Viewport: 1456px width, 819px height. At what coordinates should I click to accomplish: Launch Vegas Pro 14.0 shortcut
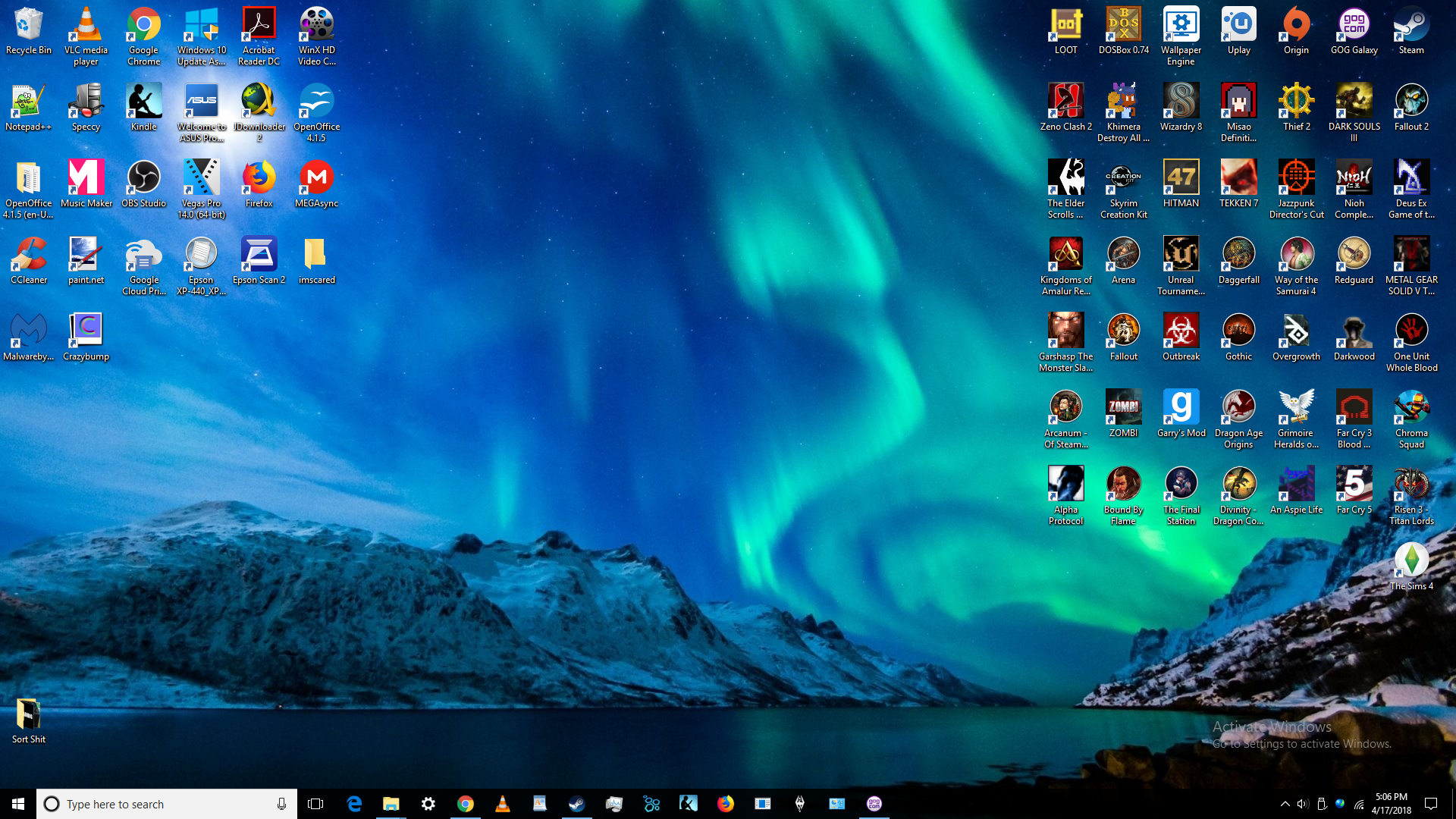tap(202, 190)
